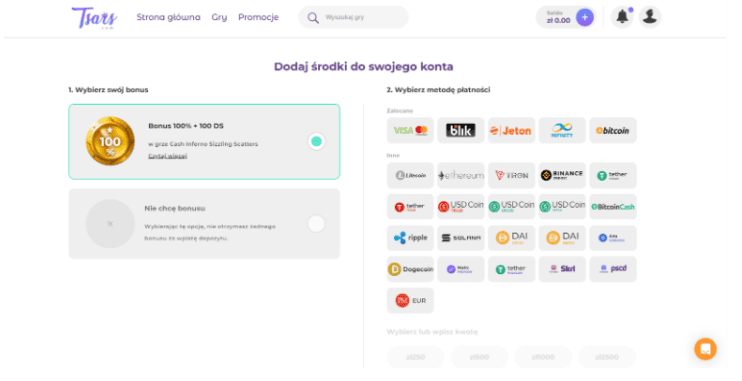This screenshot has width=742, height=381.
Task: Click the 'Czytaj więcej' bonus link
Action: [x=168, y=156]
